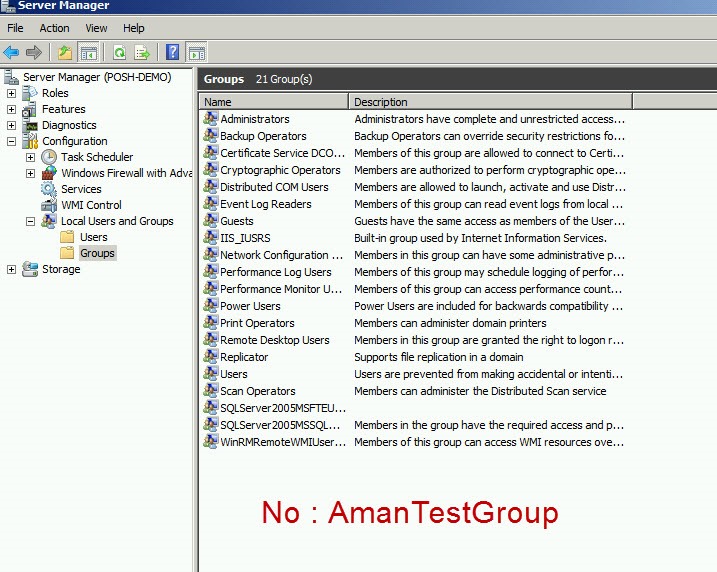Click the Description column header
Image resolution: width=717 pixels, height=572 pixels.
(490, 102)
